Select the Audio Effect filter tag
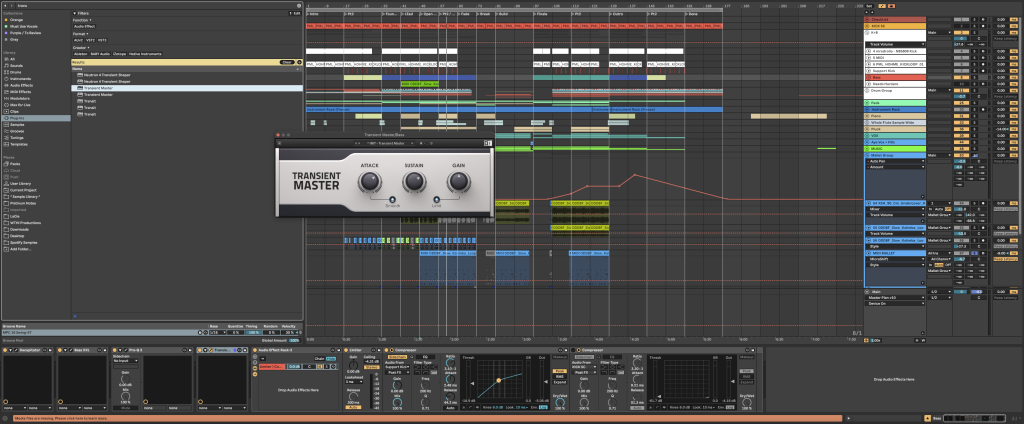The image size is (1024, 424). (x=84, y=26)
